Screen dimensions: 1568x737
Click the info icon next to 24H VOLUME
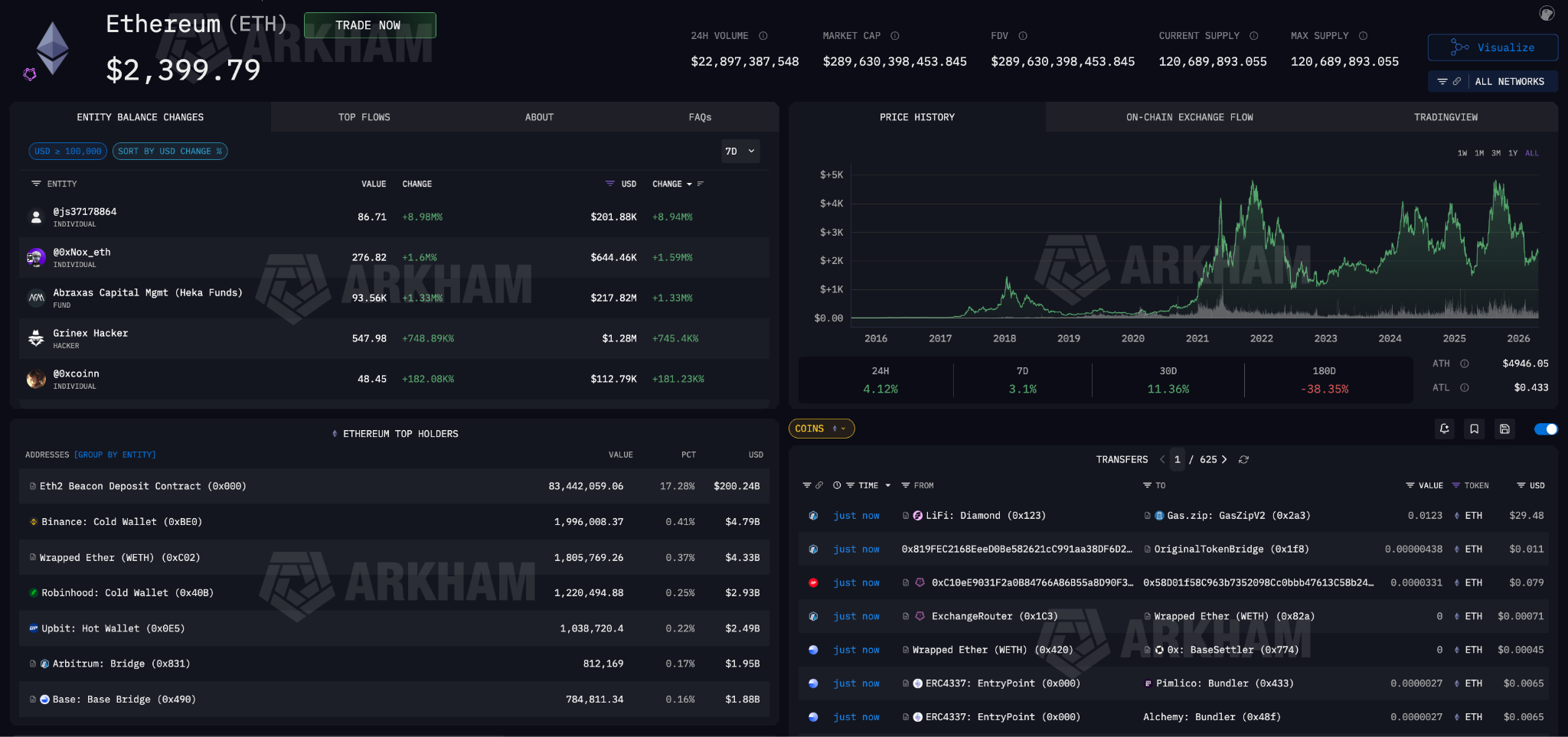[x=763, y=36]
